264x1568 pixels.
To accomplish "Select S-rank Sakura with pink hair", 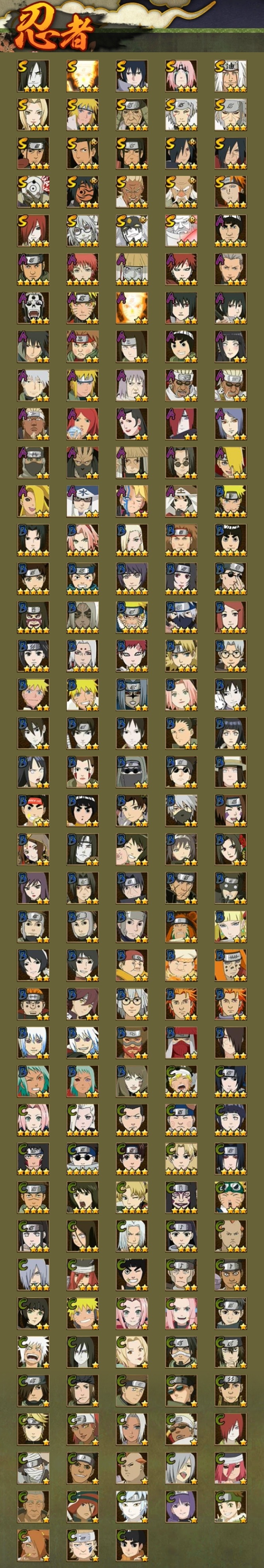I will 181,76.
